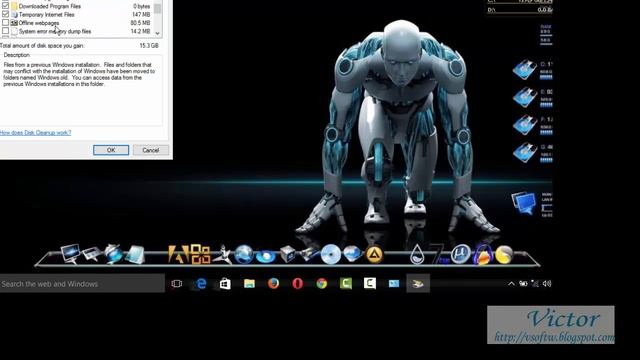Open Opera from taskbar
This screenshot has width=640, height=360.
(298, 284)
